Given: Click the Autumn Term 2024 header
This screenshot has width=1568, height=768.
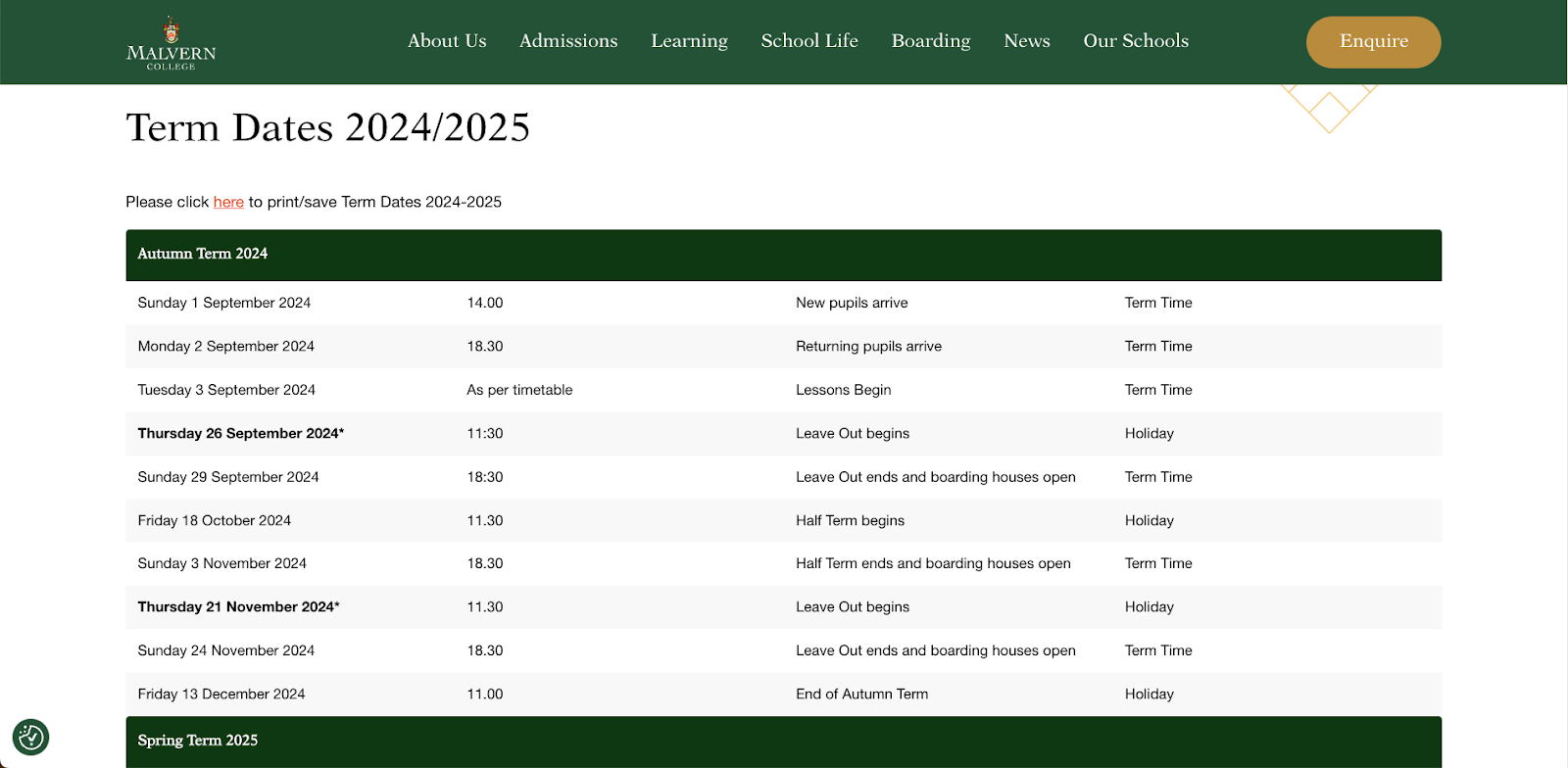Looking at the screenshot, I should [784, 255].
